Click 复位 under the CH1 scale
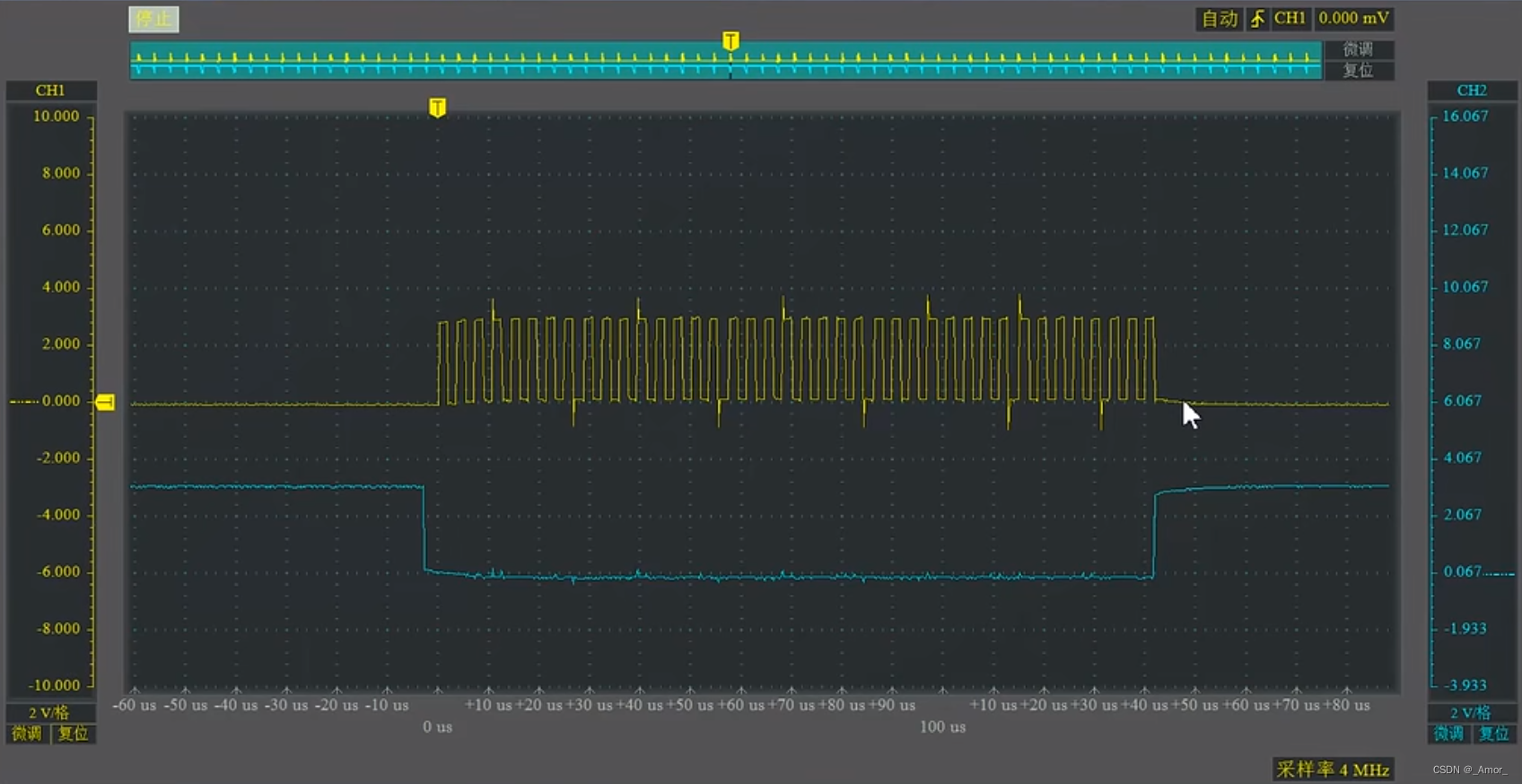 (x=73, y=734)
